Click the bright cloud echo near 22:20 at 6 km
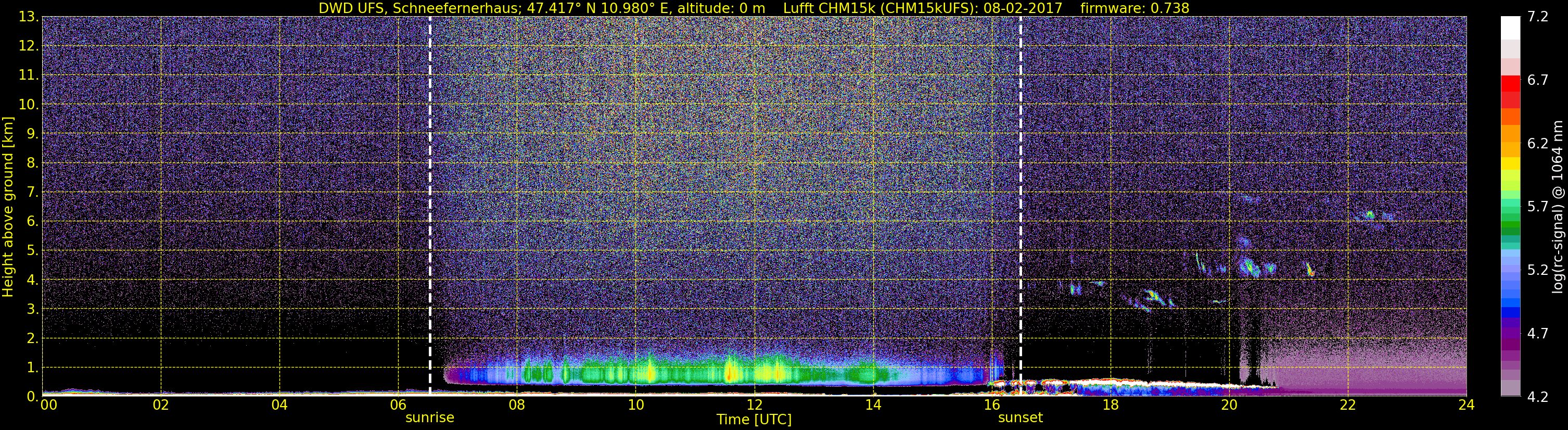The height and width of the screenshot is (430, 1568). tap(1370, 214)
